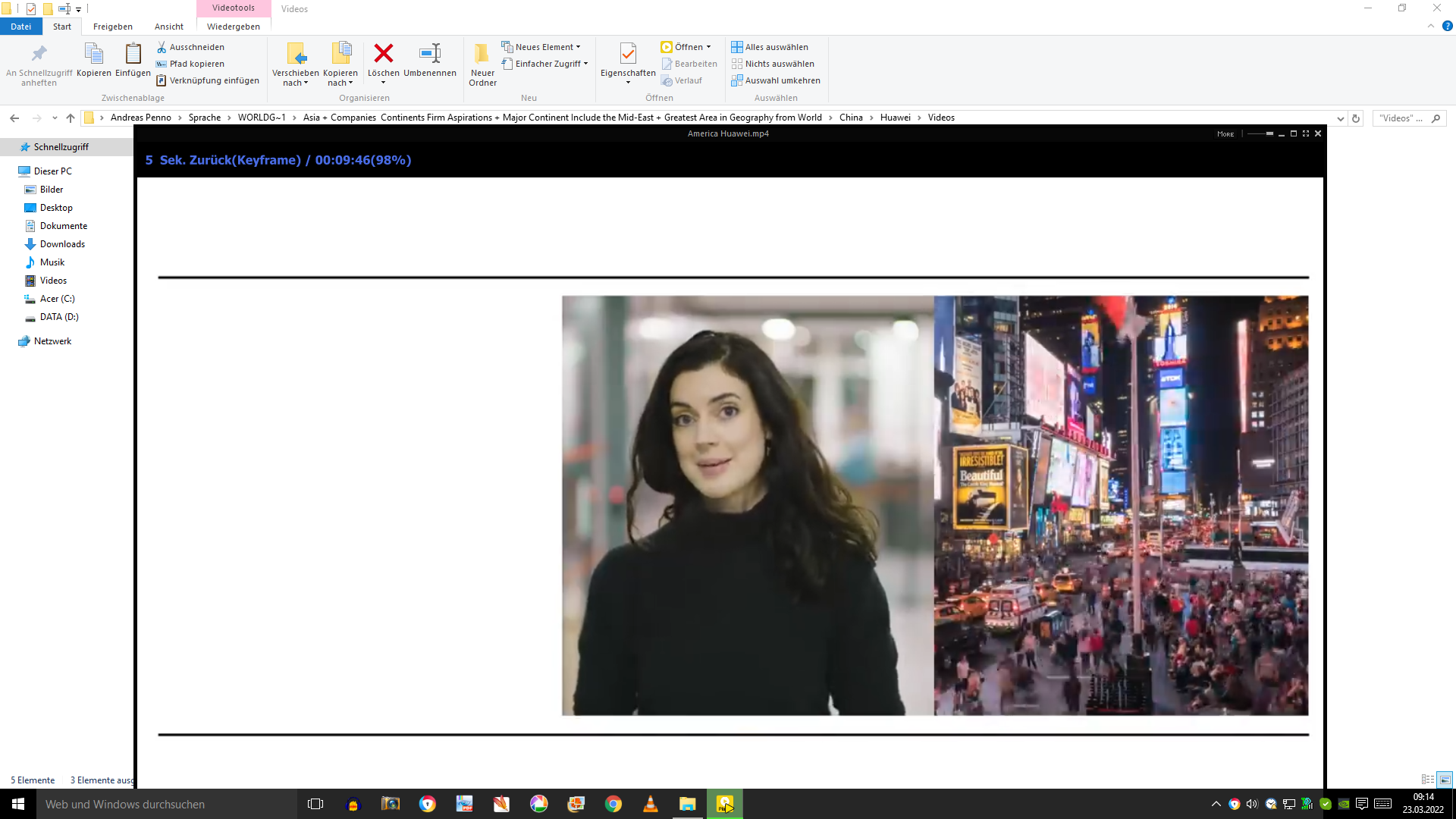The width and height of the screenshot is (1456, 819).
Task: Select Ausschneiden scissors command
Action: point(190,47)
